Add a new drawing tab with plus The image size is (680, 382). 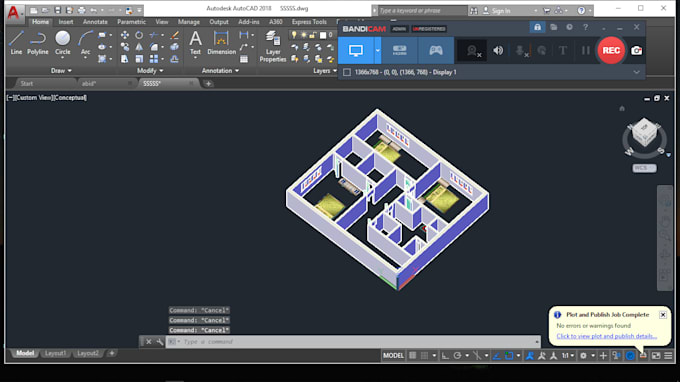[208, 84]
